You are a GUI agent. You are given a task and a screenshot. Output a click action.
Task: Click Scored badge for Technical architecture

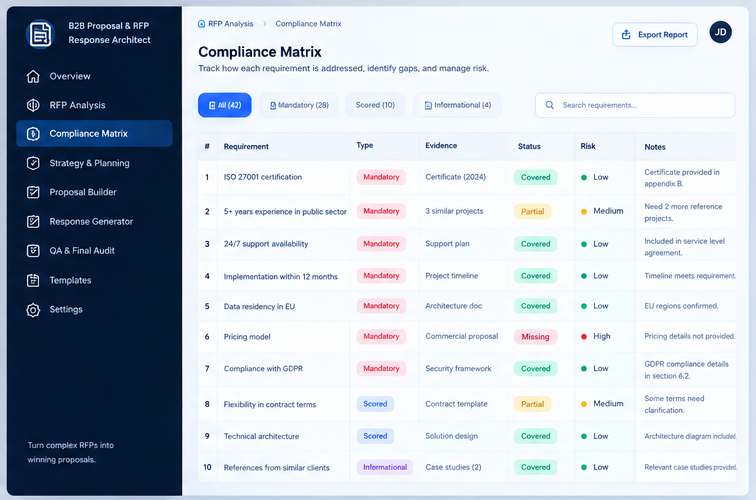[x=375, y=436]
